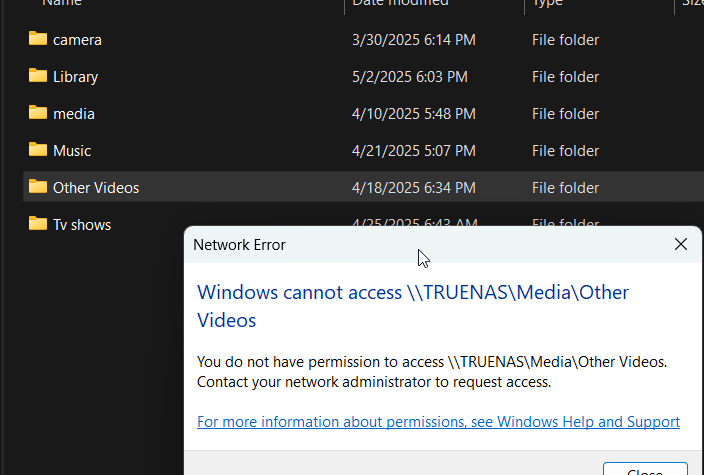Click the Windows cannot access heading text
This screenshot has width=704, height=475.
point(413,306)
